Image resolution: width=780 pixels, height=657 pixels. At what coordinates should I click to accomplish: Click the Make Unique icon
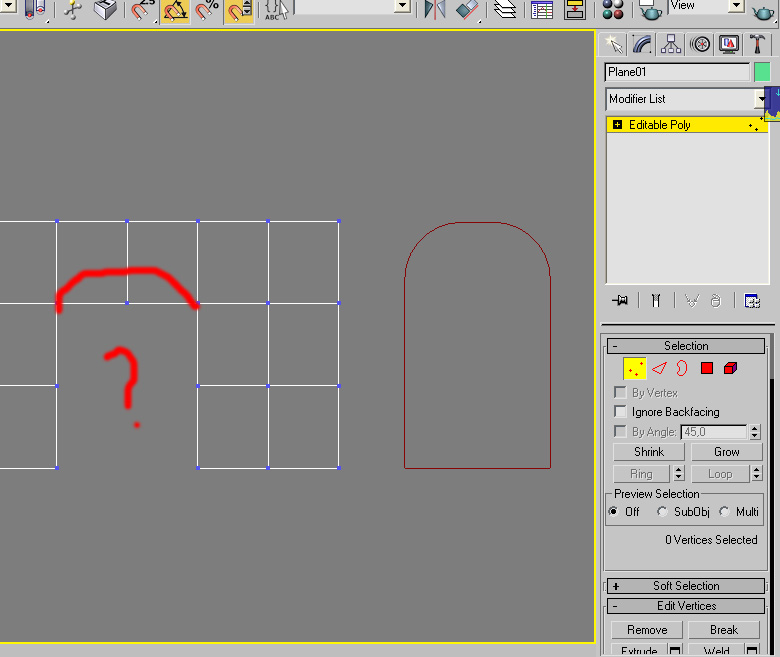[691, 300]
